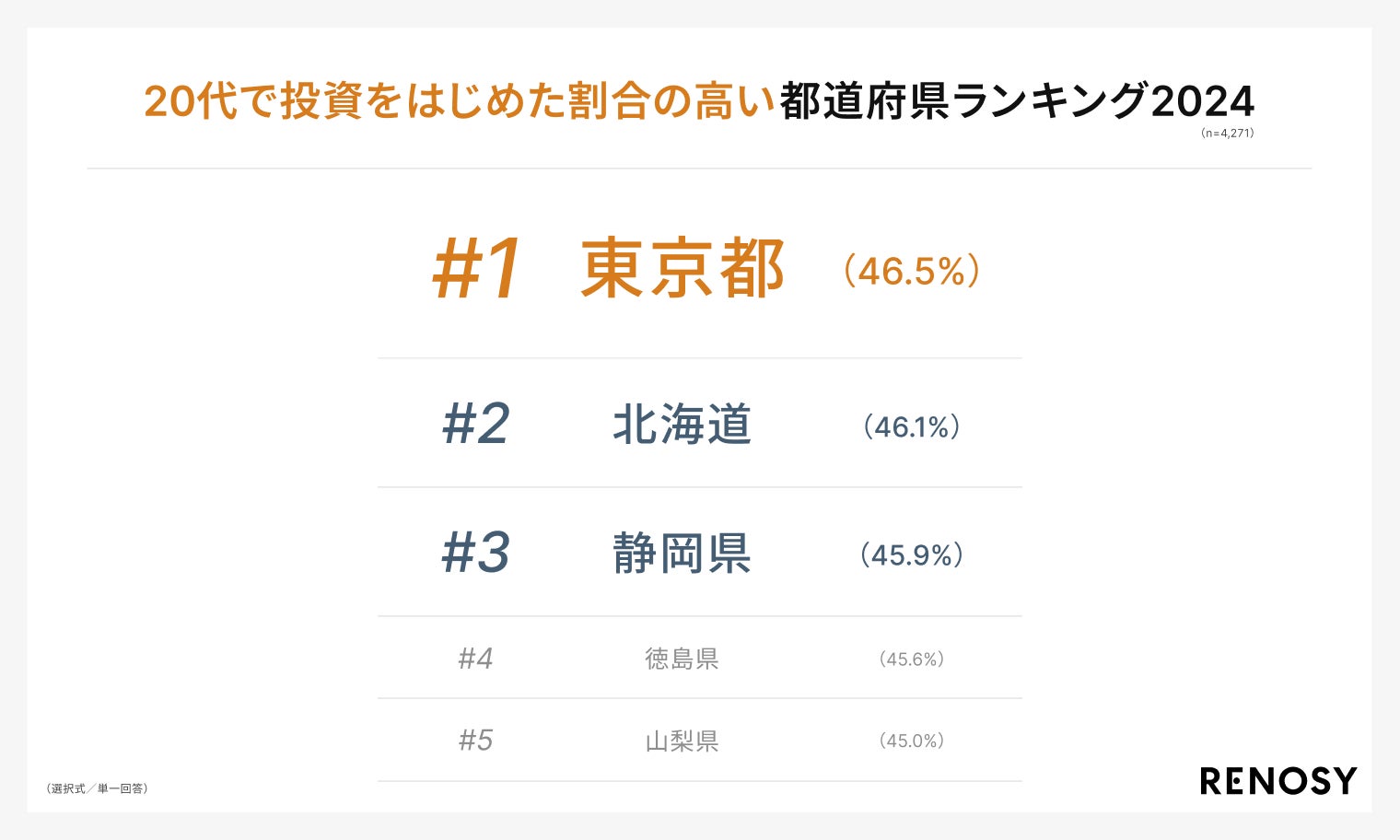
Task: Click the 45.0% percentage value
Action: point(912,741)
